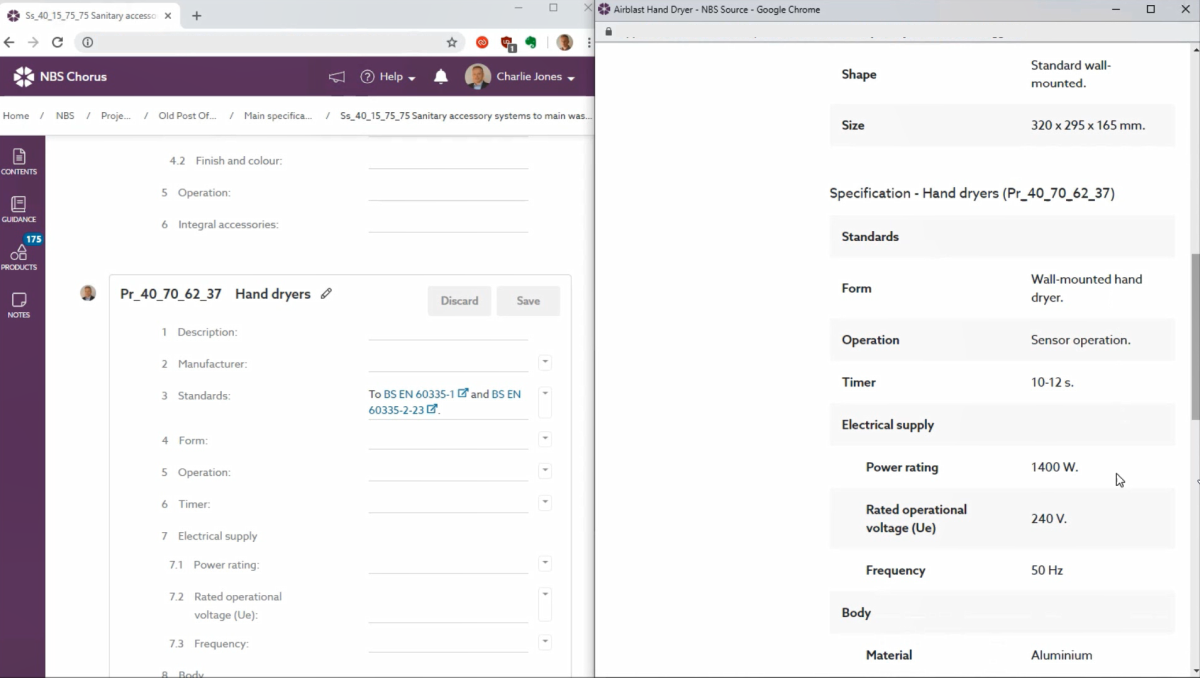Open the Notes sidebar panel
Viewport: 1200px width, 678px height.
pos(19,305)
